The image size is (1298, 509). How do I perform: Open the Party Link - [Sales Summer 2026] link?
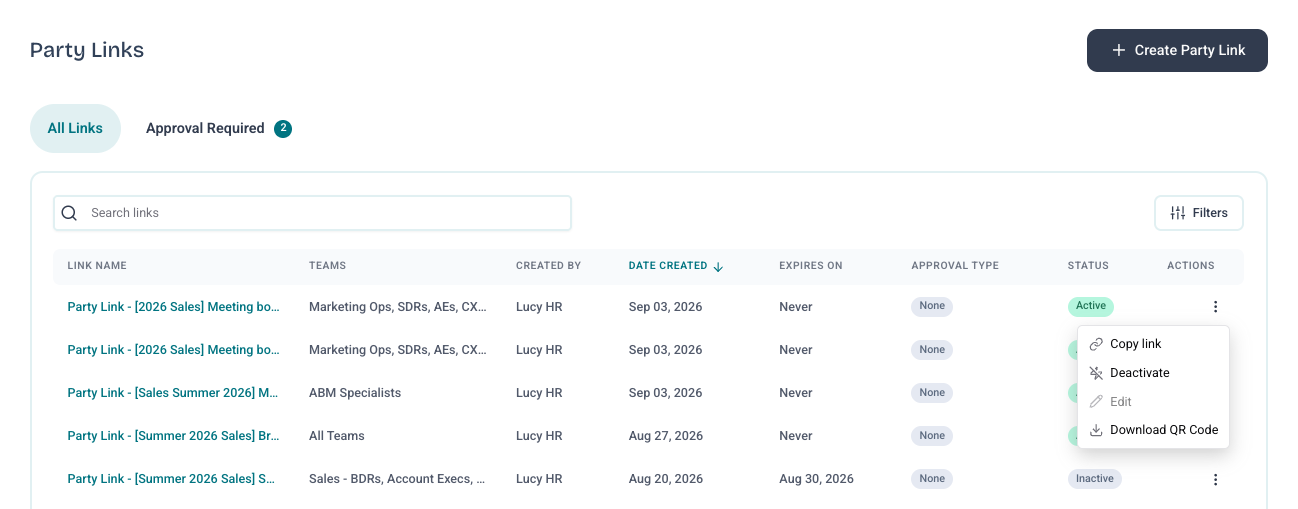[x=173, y=393]
